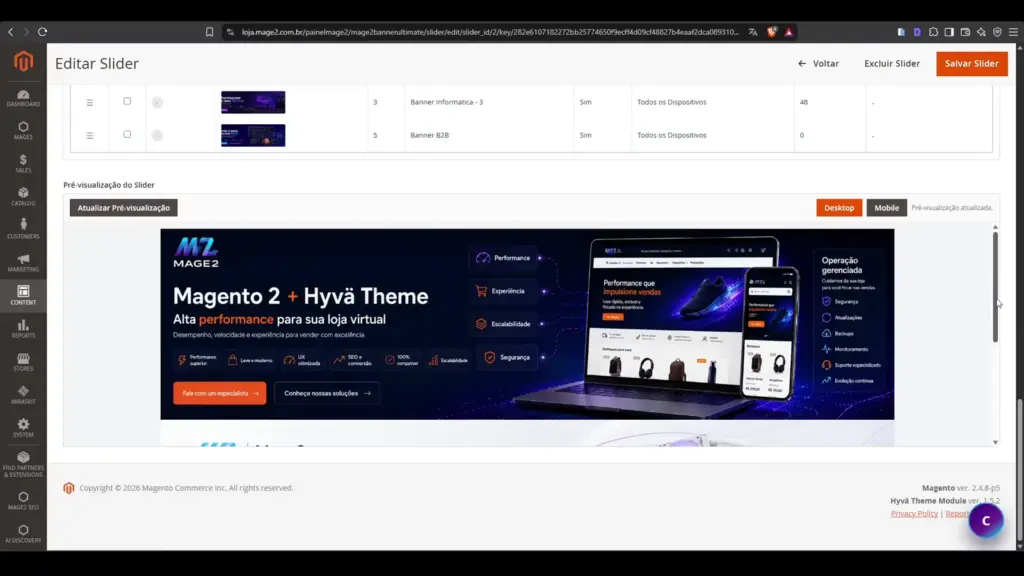1024x576 pixels.
Task: Open the Catalog sidebar menu
Action: tap(23, 197)
